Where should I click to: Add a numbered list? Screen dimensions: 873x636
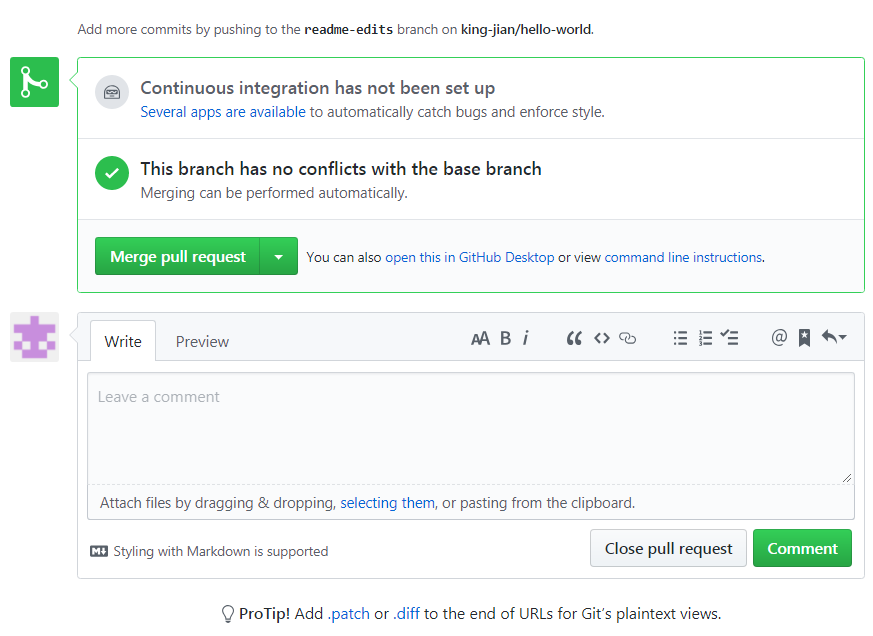tap(705, 338)
